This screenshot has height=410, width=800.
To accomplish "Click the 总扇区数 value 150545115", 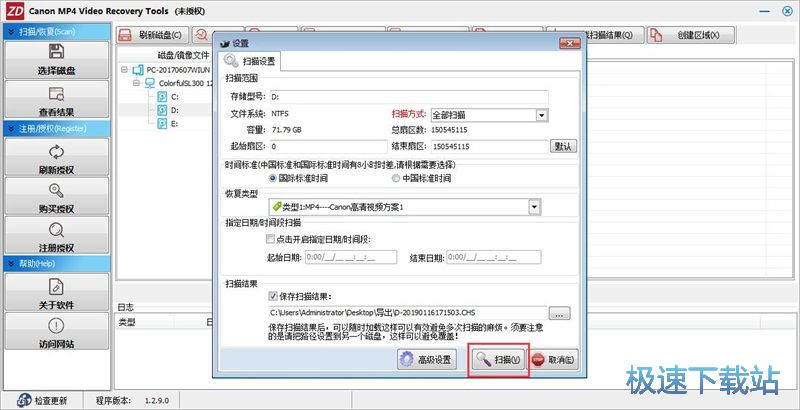I will [x=449, y=130].
